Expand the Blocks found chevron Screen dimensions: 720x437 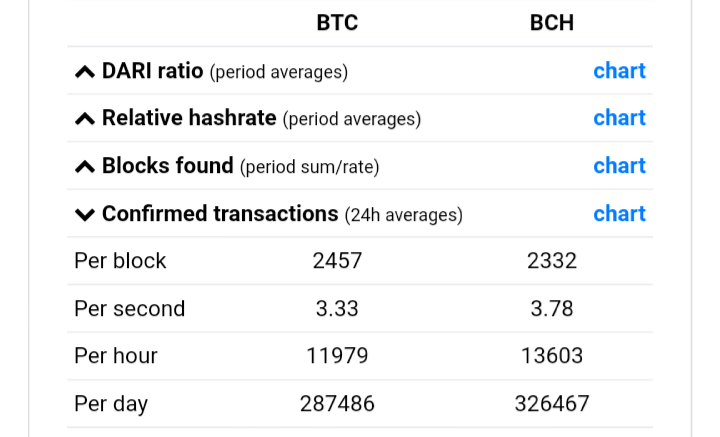pos(85,167)
